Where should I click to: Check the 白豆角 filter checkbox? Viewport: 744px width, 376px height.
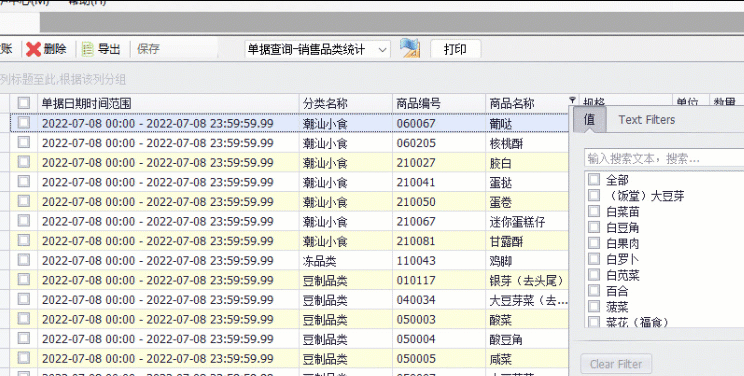click(x=594, y=227)
